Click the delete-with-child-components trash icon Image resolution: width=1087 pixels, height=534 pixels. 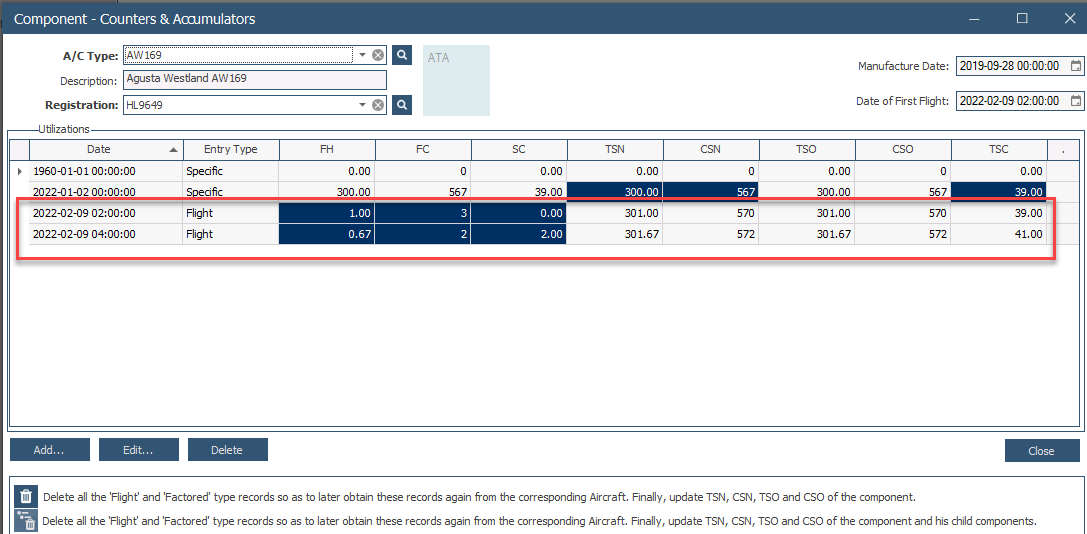click(27, 520)
